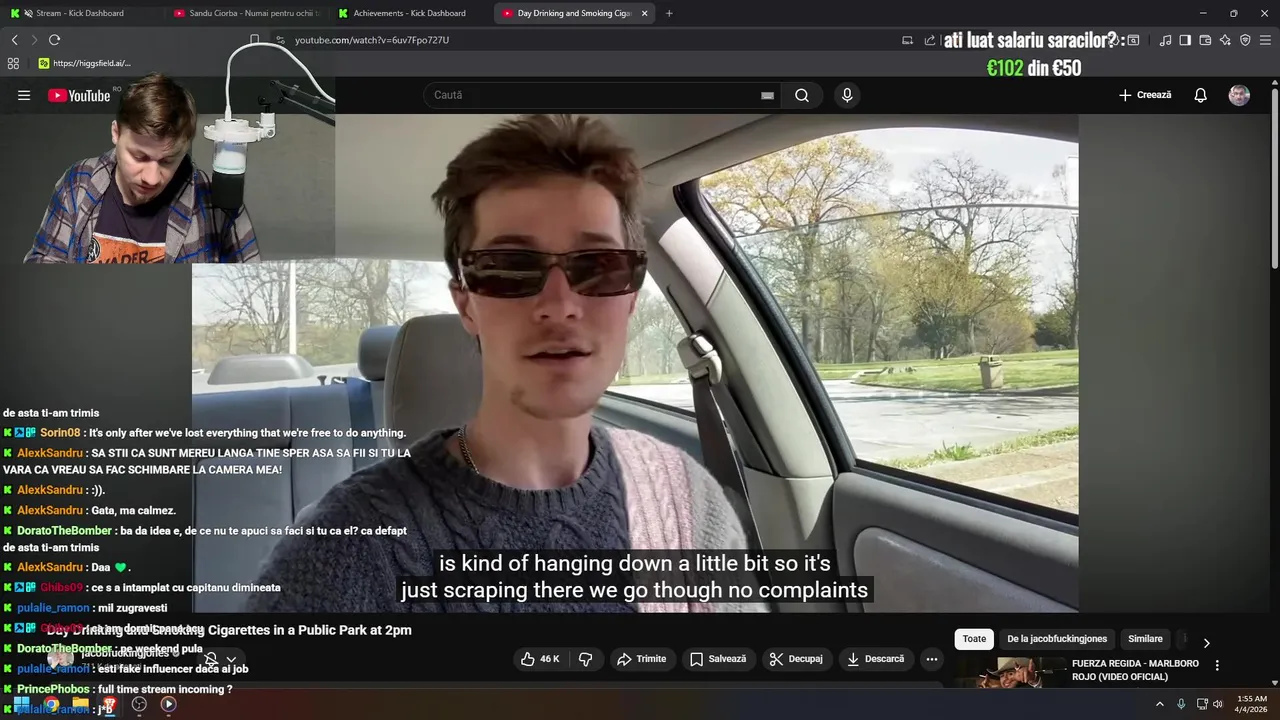Go to the YouTube home logo
1280x720 pixels.
79,95
